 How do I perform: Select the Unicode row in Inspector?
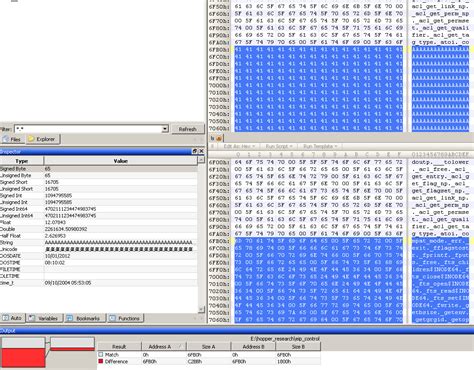click(x=99, y=249)
